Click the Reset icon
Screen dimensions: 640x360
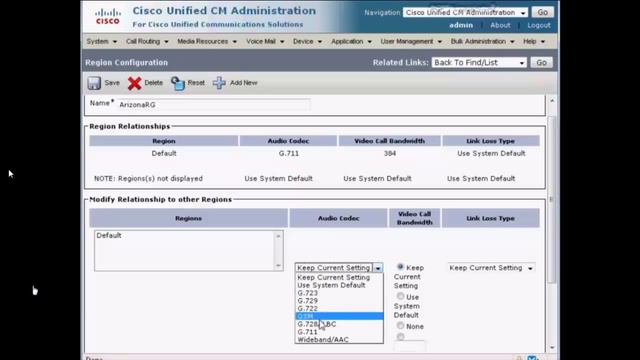[178, 83]
